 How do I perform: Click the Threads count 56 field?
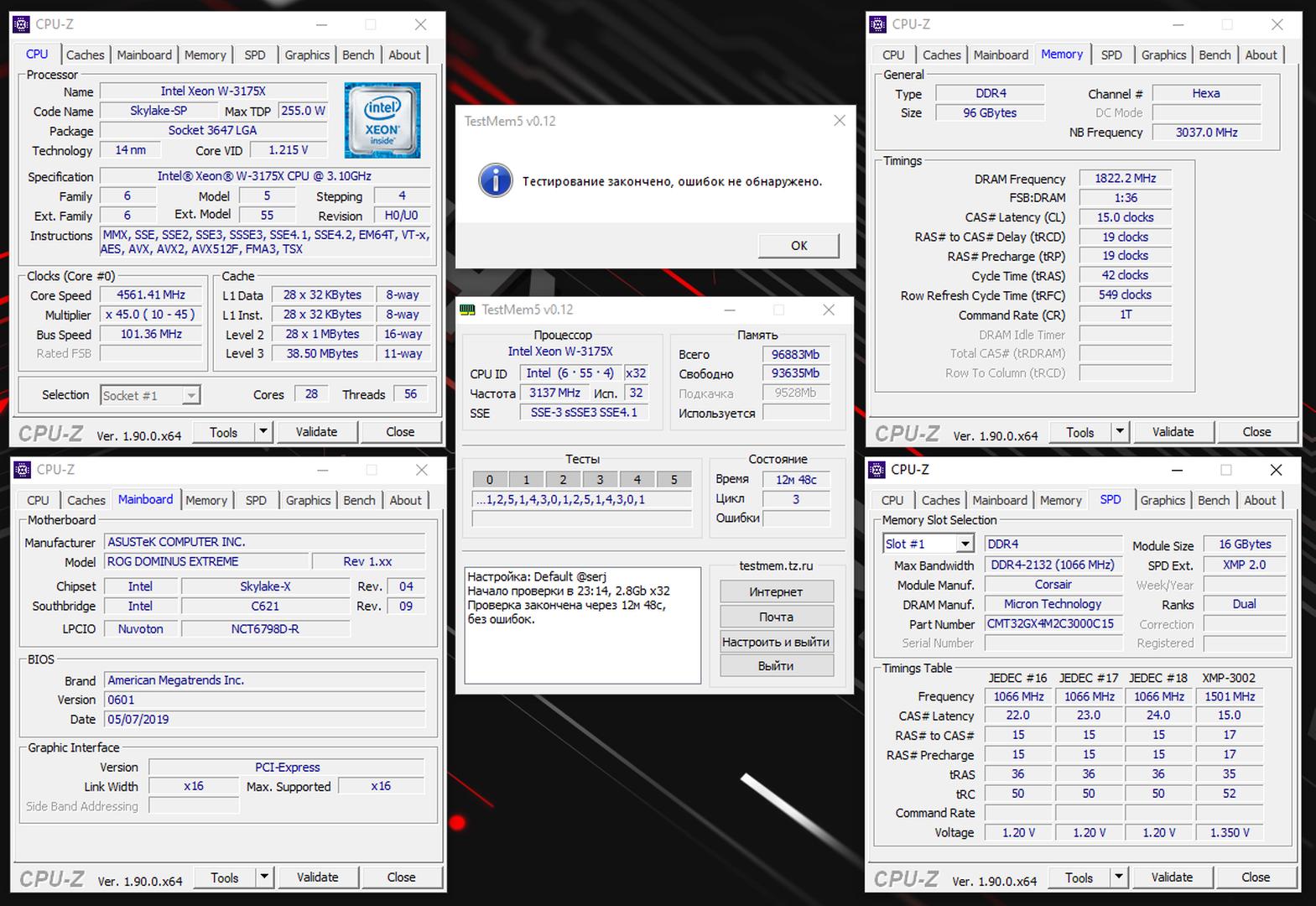coord(410,394)
